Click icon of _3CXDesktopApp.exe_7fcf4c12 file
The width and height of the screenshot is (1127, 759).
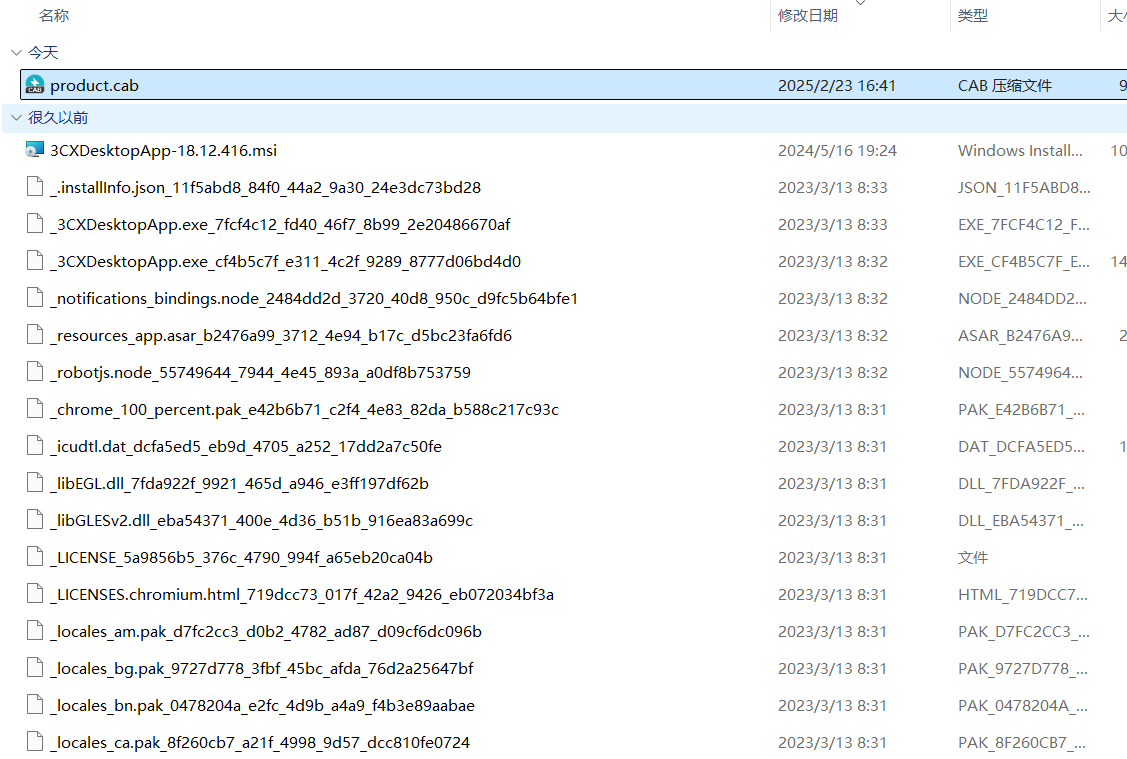click(34, 224)
